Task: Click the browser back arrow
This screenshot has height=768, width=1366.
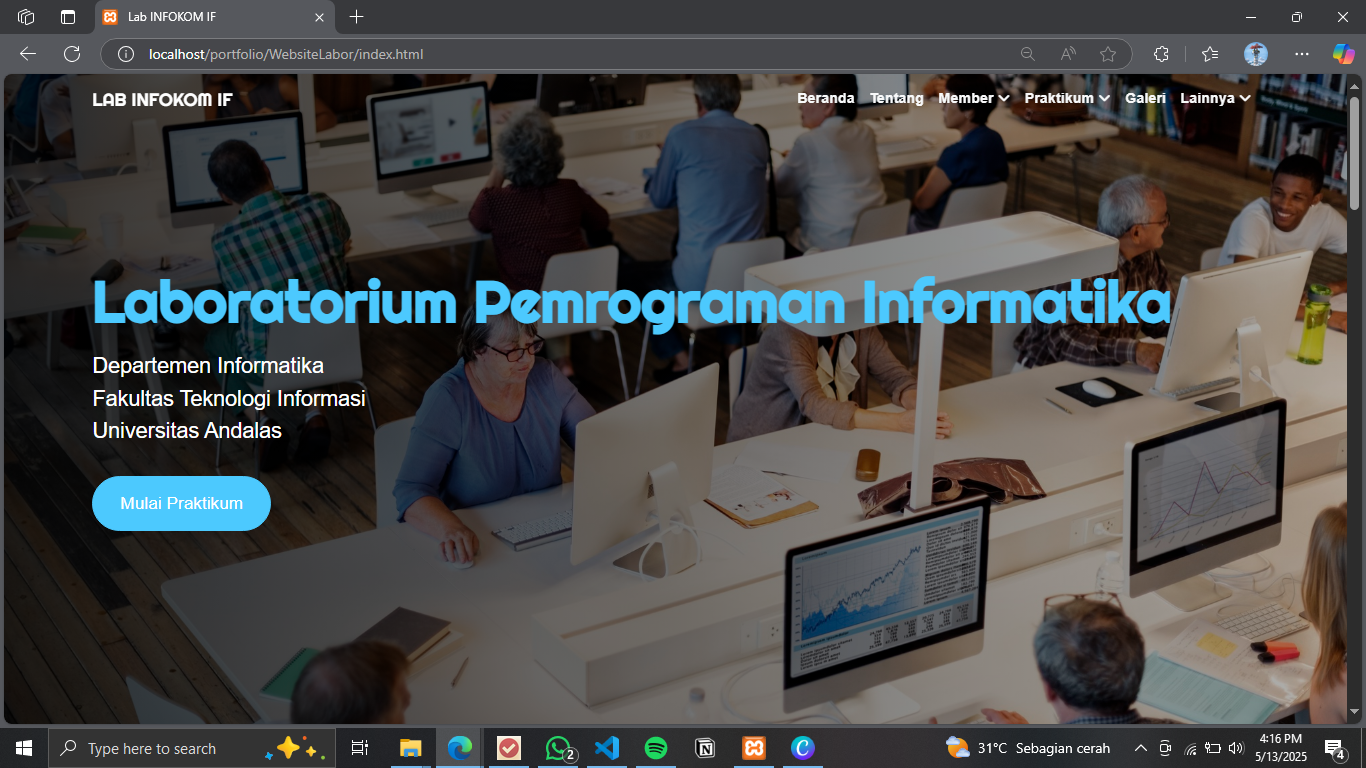Action: point(28,54)
